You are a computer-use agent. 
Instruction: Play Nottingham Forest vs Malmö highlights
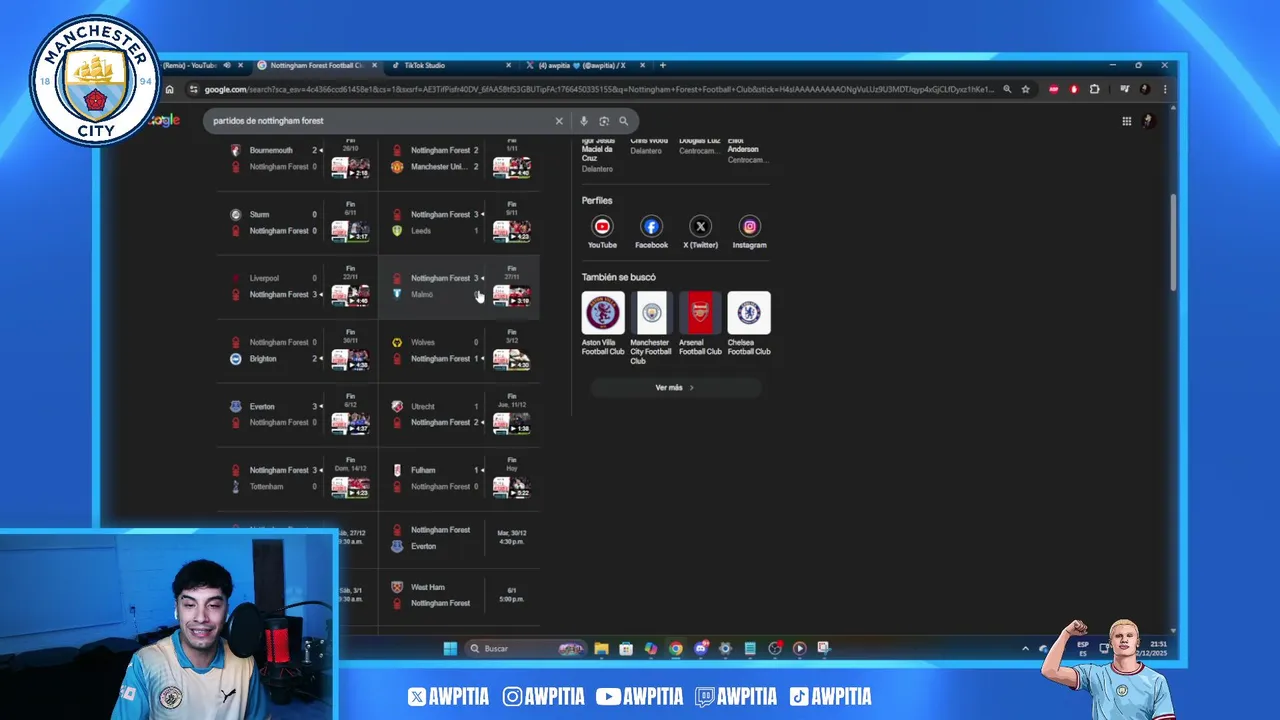click(511, 295)
